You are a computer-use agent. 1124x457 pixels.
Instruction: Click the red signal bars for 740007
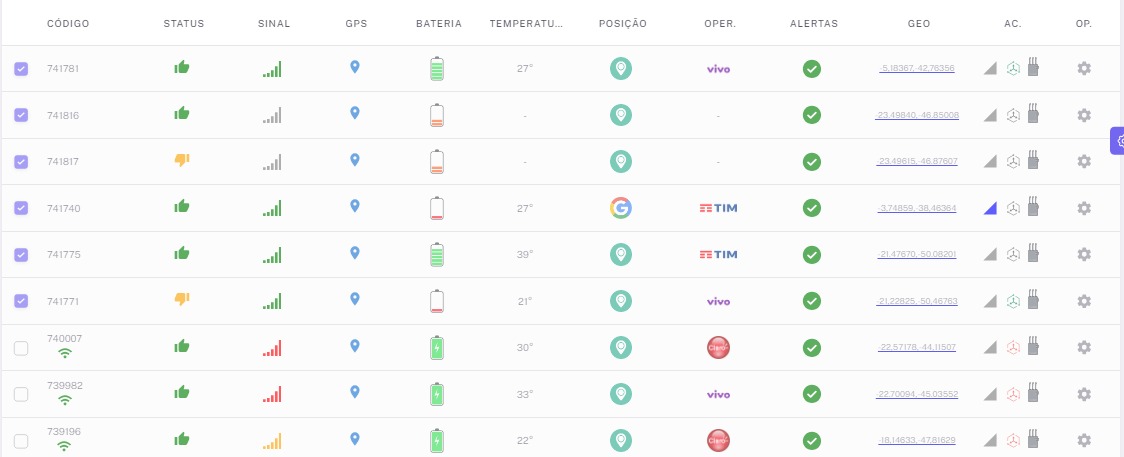click(x=272, y=347)
